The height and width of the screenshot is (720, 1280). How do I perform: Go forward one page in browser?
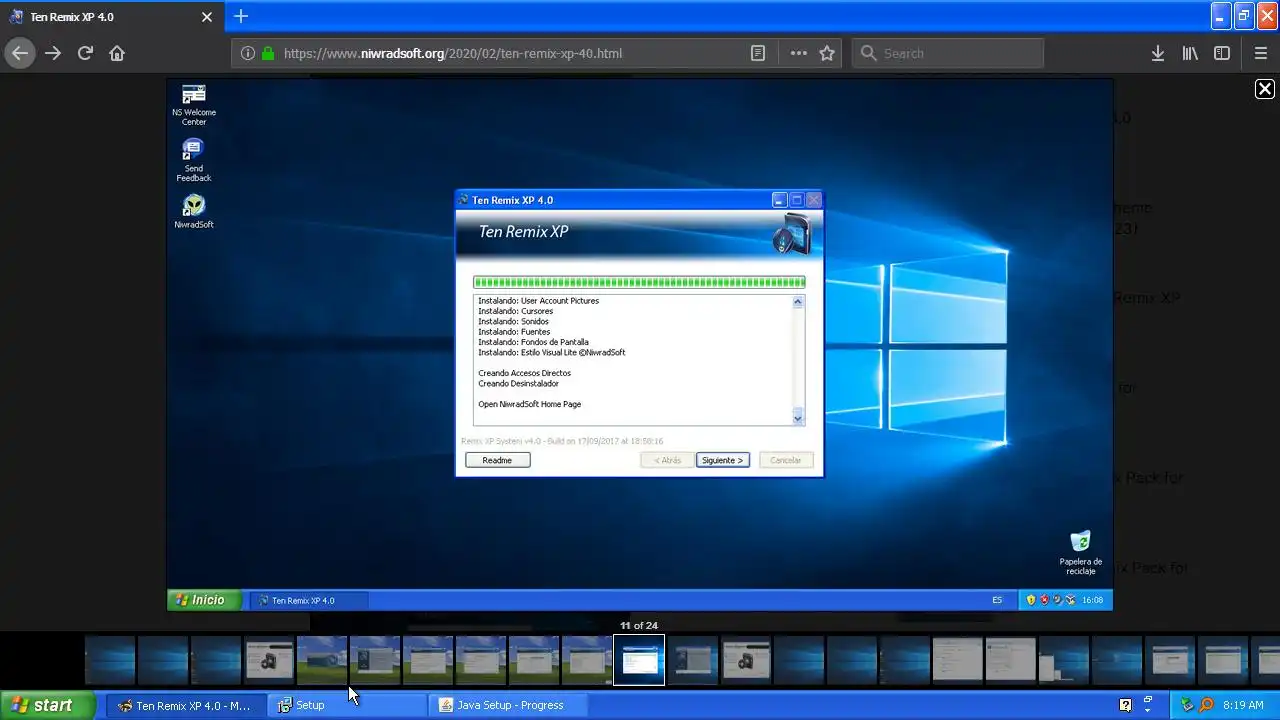53,53
